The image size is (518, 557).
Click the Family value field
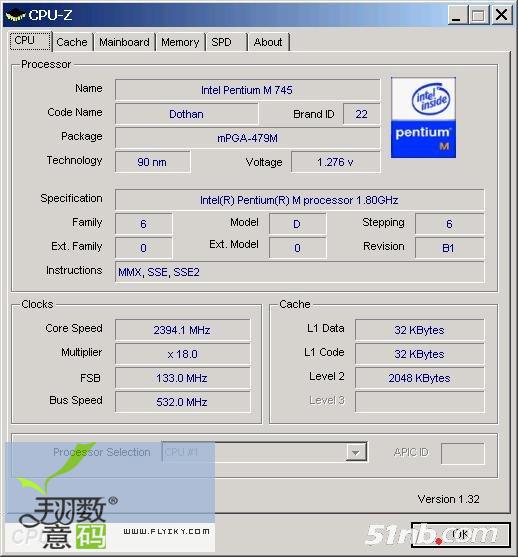(144, 224)
